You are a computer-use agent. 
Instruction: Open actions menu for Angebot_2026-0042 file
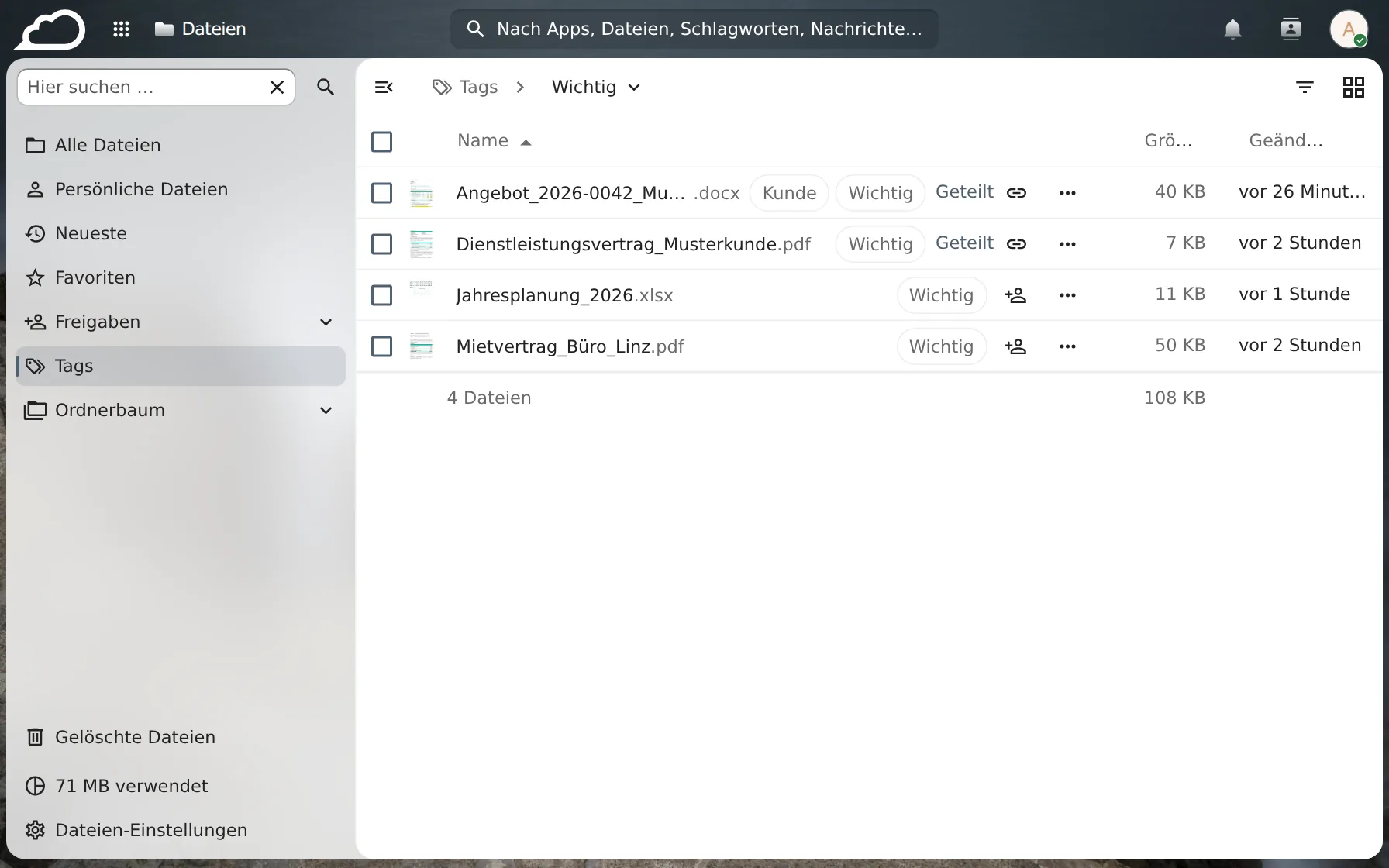[x=1067, y=193]
